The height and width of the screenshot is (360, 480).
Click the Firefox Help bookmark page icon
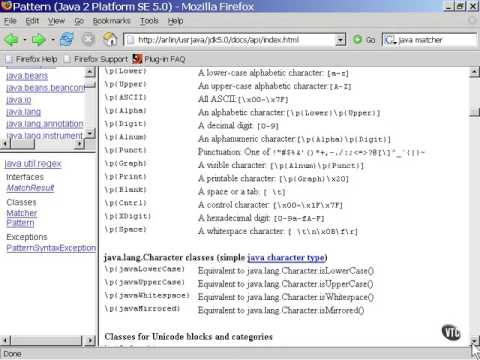point(9,59)
